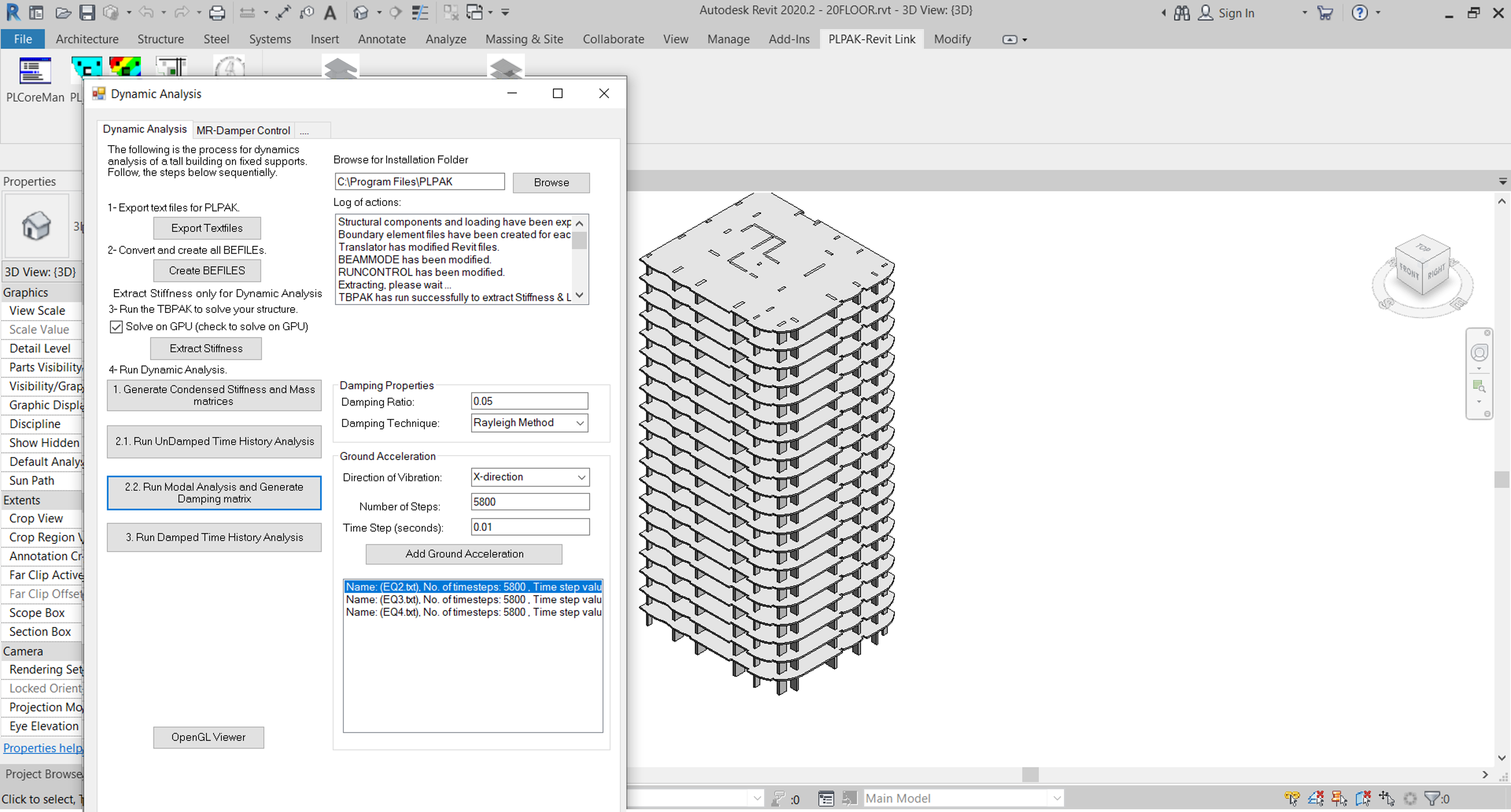Click the Damping Ratio input field
Image resolution: width=1511 pixels, height=812 pixels.
tap(530, 401)
